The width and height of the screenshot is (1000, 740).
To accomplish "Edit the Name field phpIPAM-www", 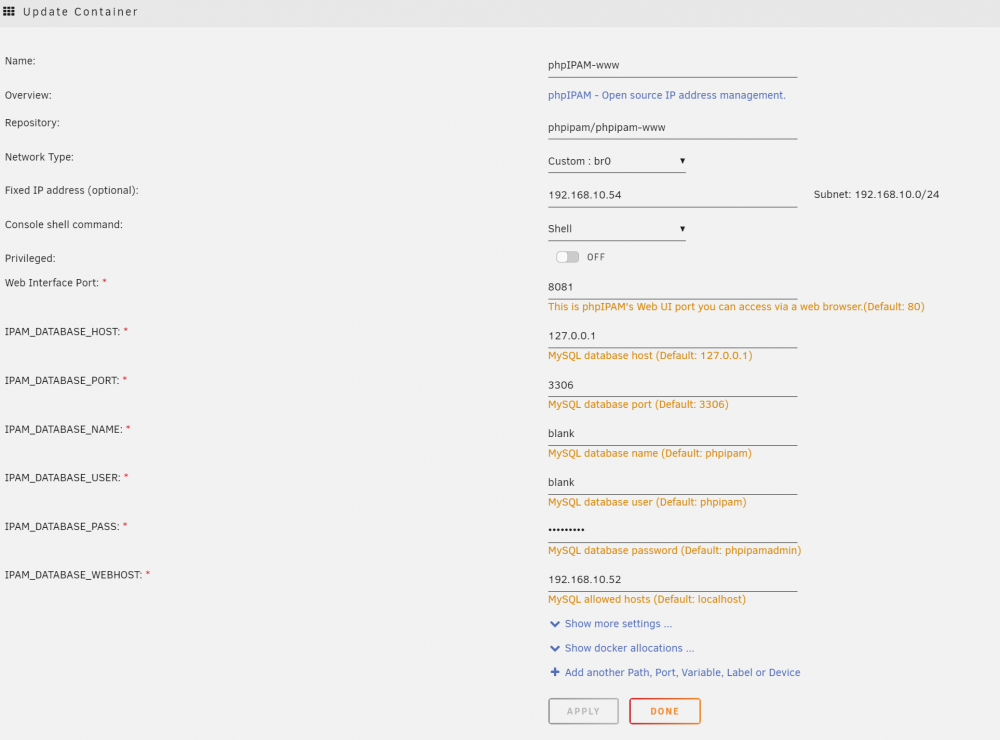I will [x=672, y=66].
